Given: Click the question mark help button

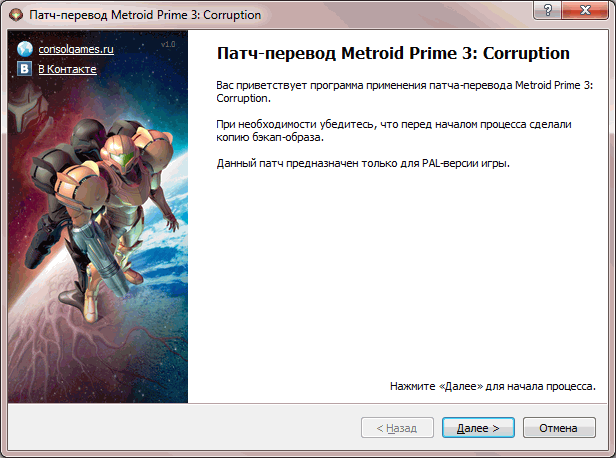Looking at the screenshot, I should (547, 10).
